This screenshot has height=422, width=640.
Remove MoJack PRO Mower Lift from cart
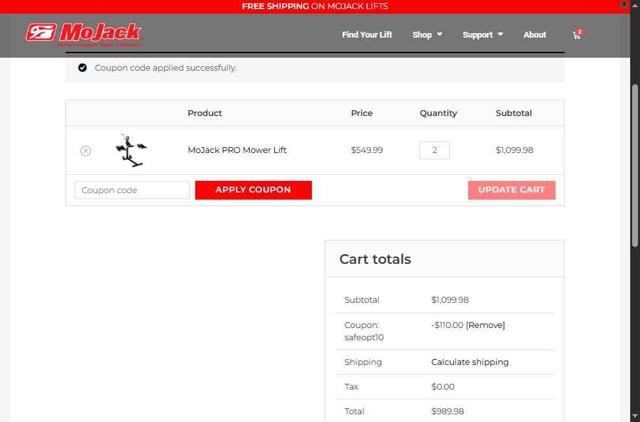click(x=85, y=151)
